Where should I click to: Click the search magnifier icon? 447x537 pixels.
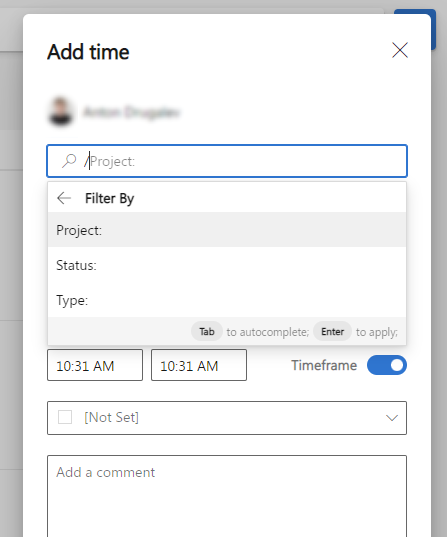[69, 161]
